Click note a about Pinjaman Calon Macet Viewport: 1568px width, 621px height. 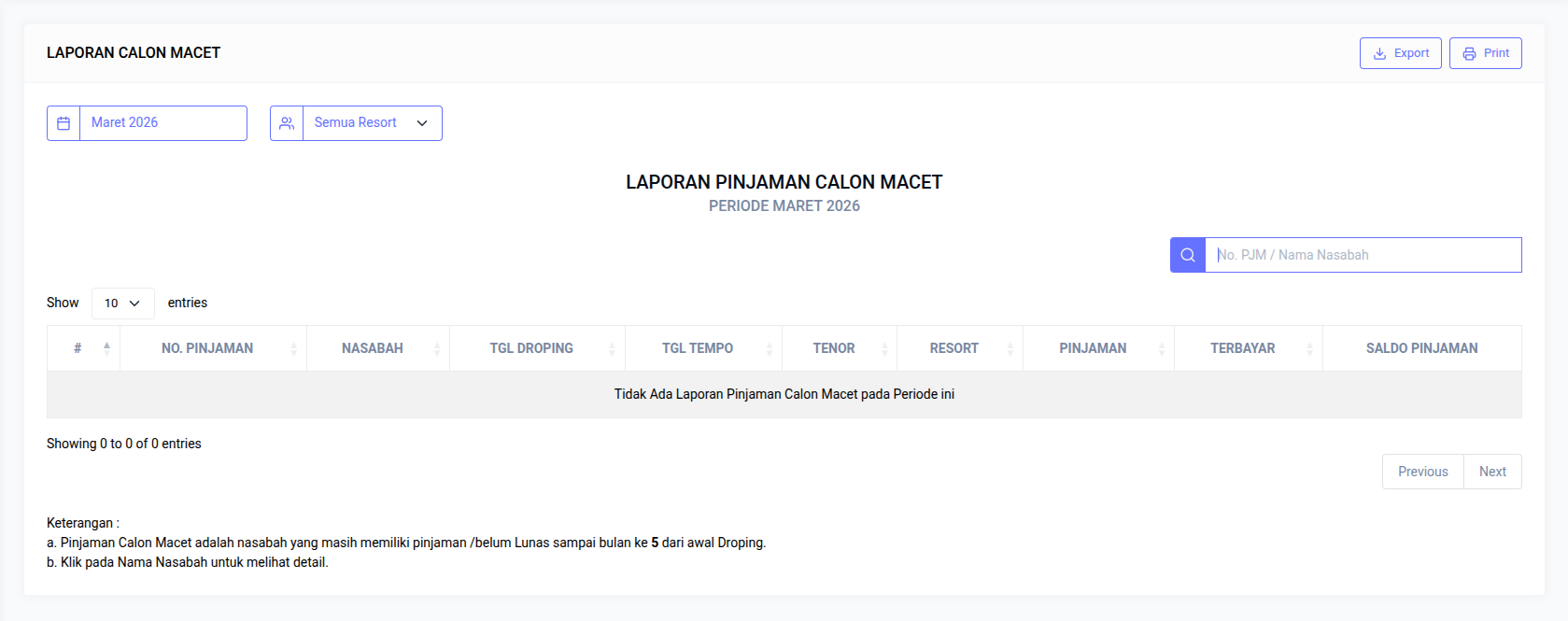[x=406, y=543]
